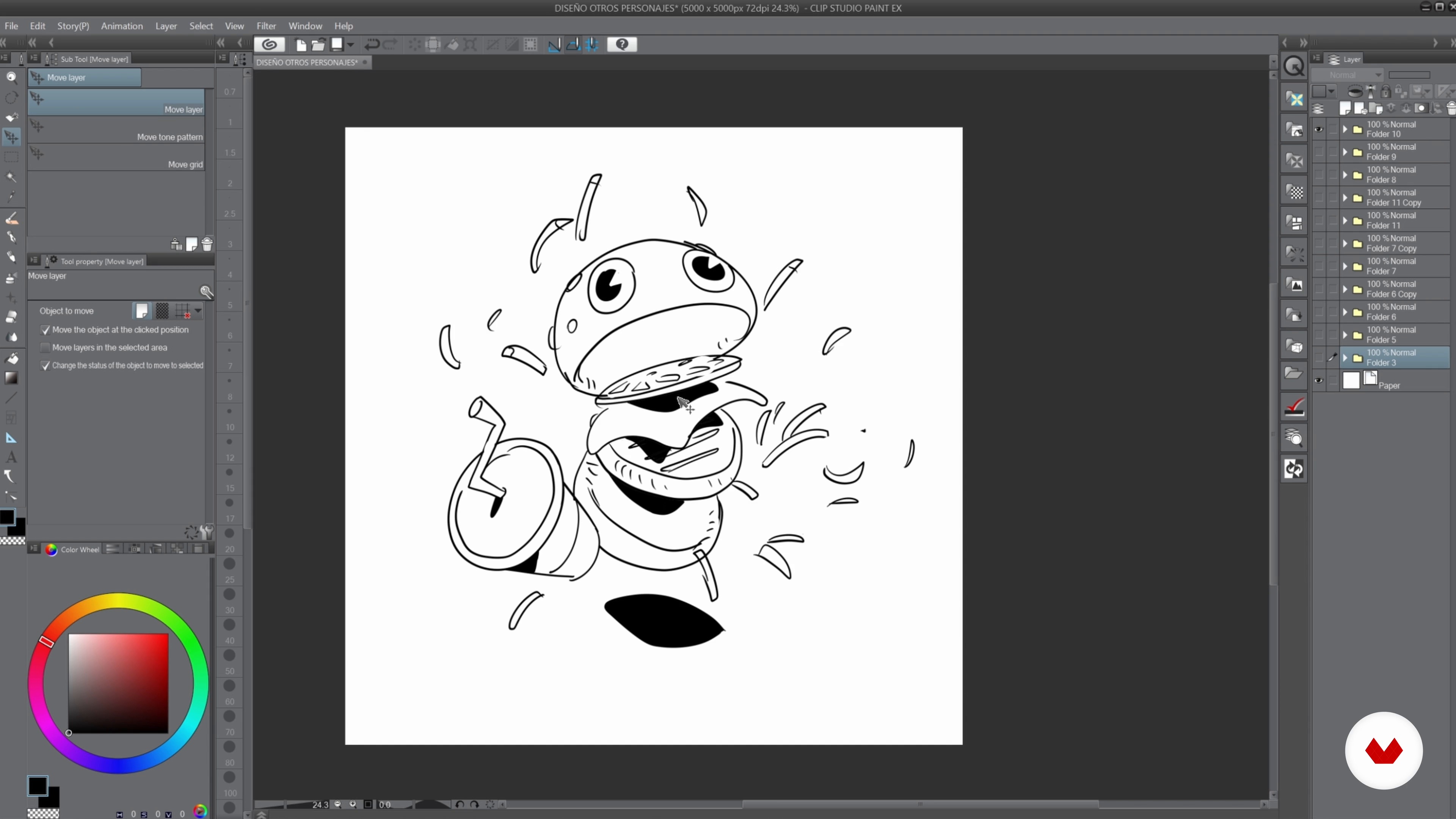Image resolution: width=1456 pixels, height=819 pixels.
Task: Open the Filter menu
Action: click(266, 26)
